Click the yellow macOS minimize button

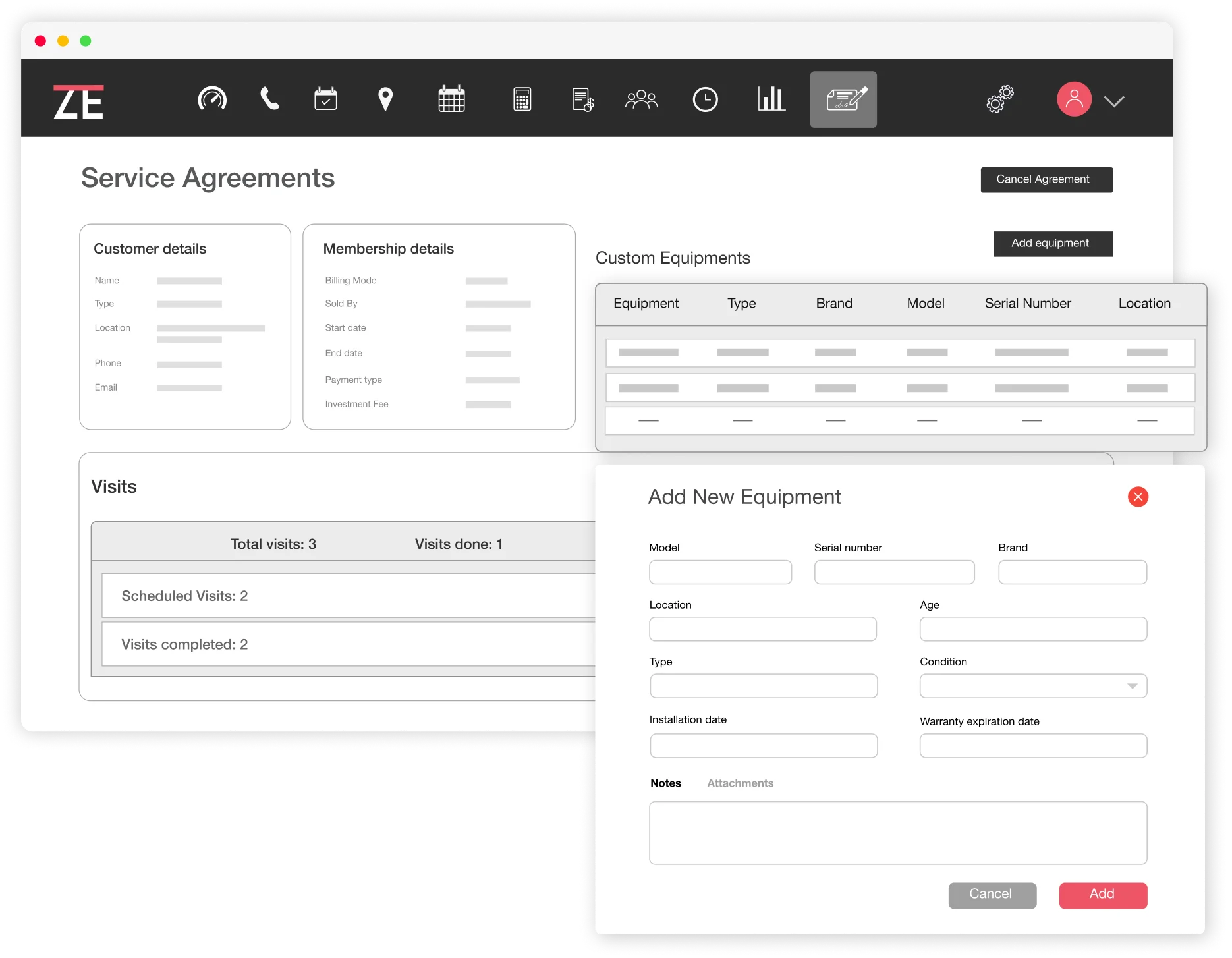[x=63, y=41]
